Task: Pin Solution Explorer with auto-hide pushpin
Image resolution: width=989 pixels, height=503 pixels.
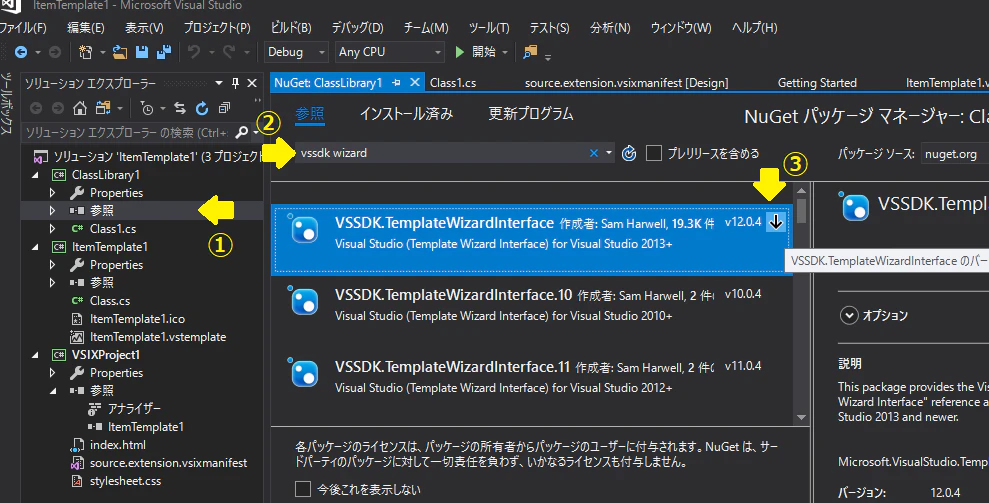Action: click(235, 83)
